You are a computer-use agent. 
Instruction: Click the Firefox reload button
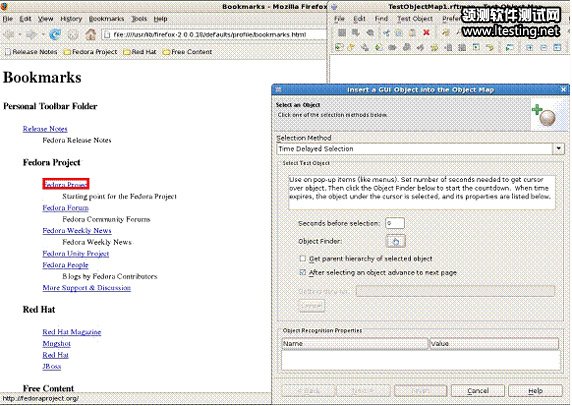[x=55, y=35]
